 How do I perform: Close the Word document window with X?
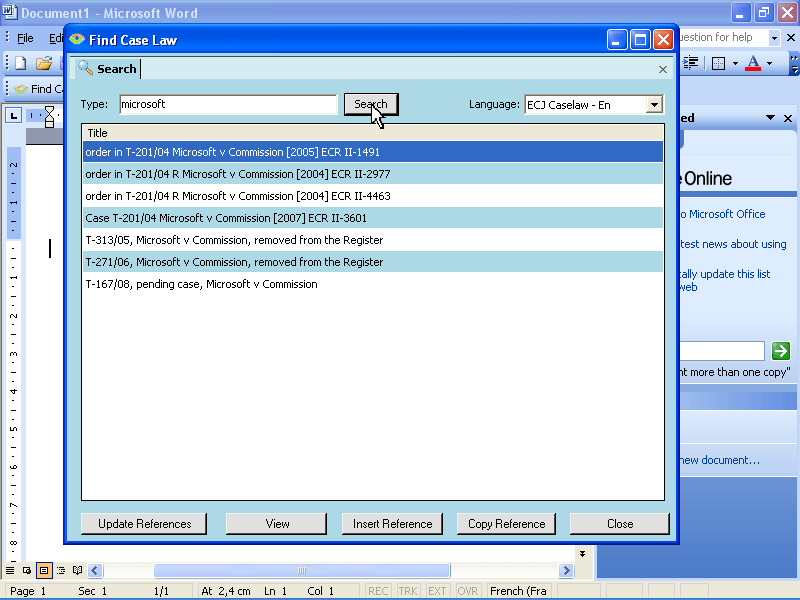791,37
